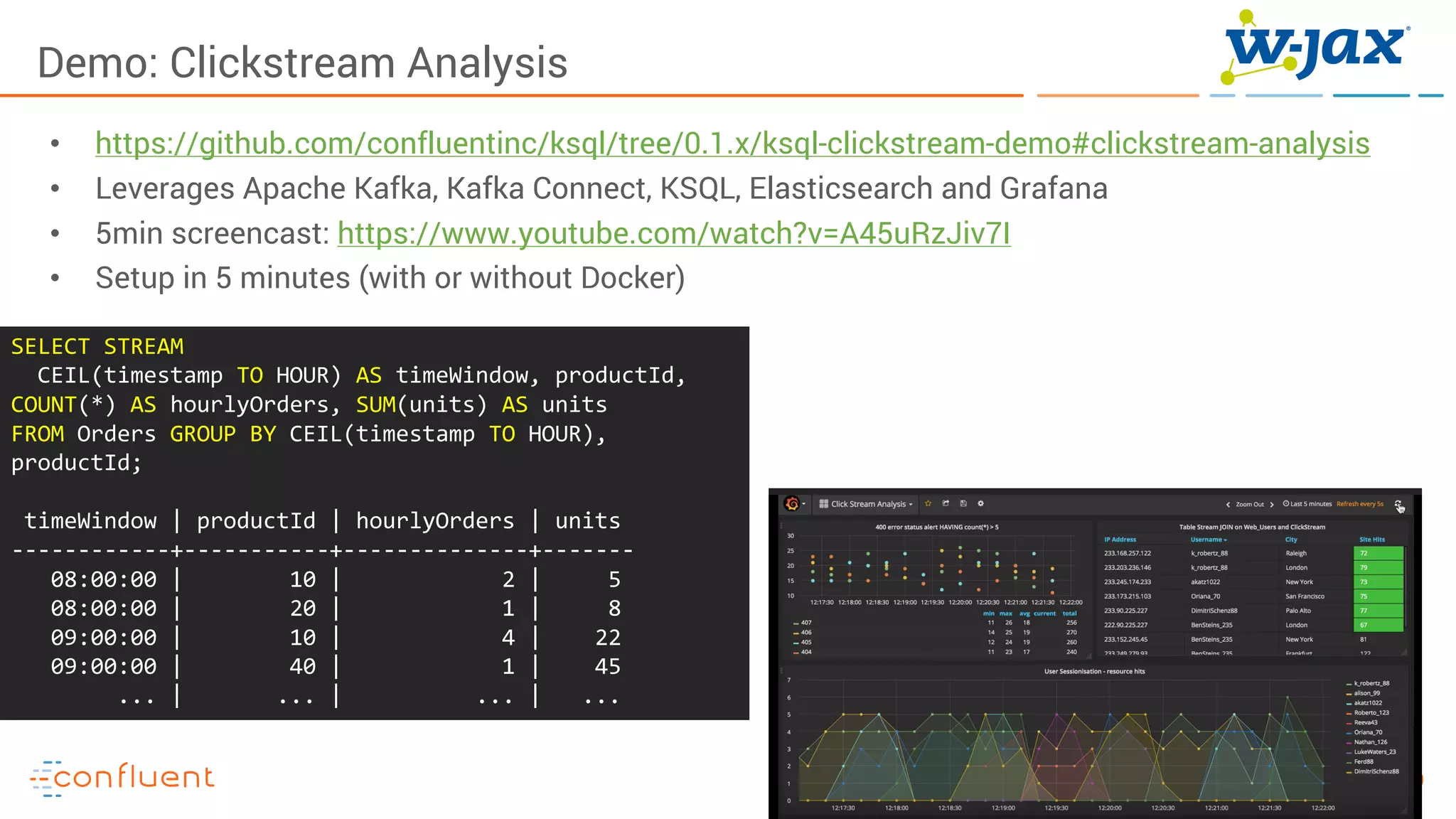Click the save dashboard icon
The height and width of the screenshot is (819, 1456).
pyautogui.click(x=963, y=503)
